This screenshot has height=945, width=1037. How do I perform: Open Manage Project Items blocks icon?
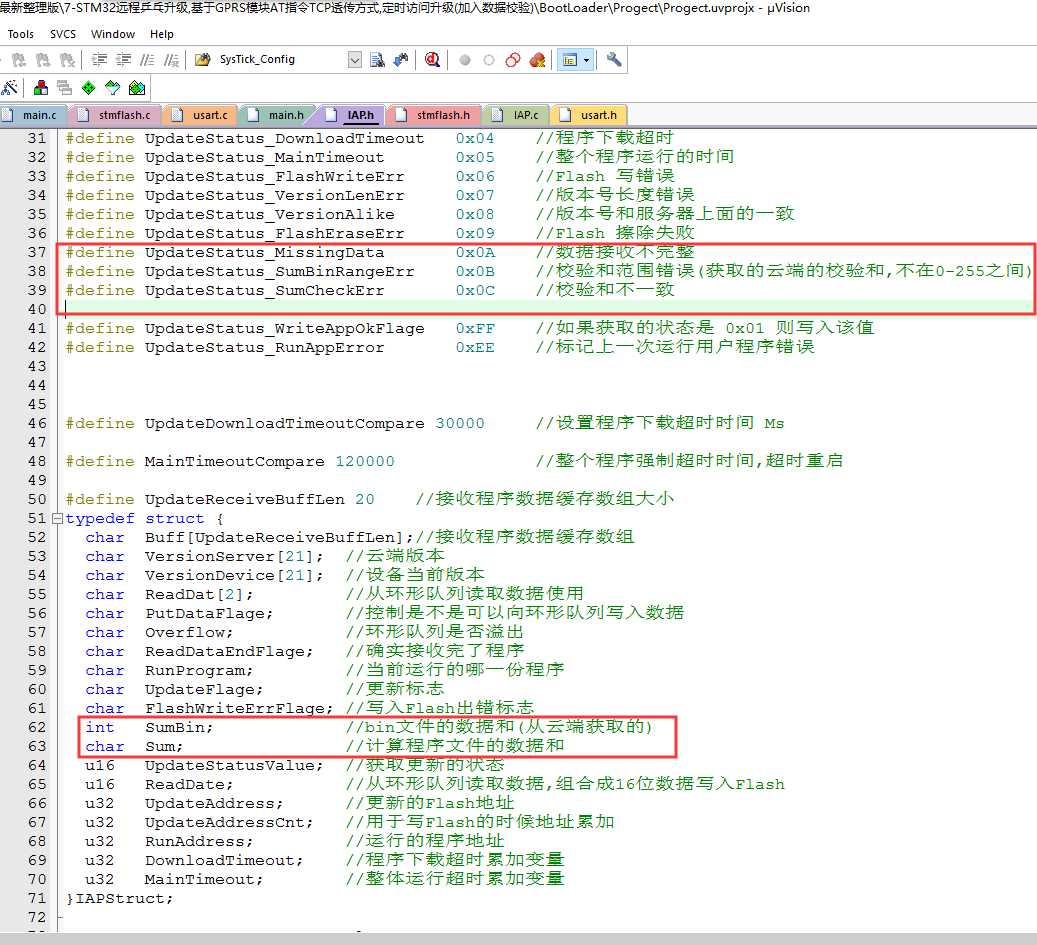coord(40,87)
